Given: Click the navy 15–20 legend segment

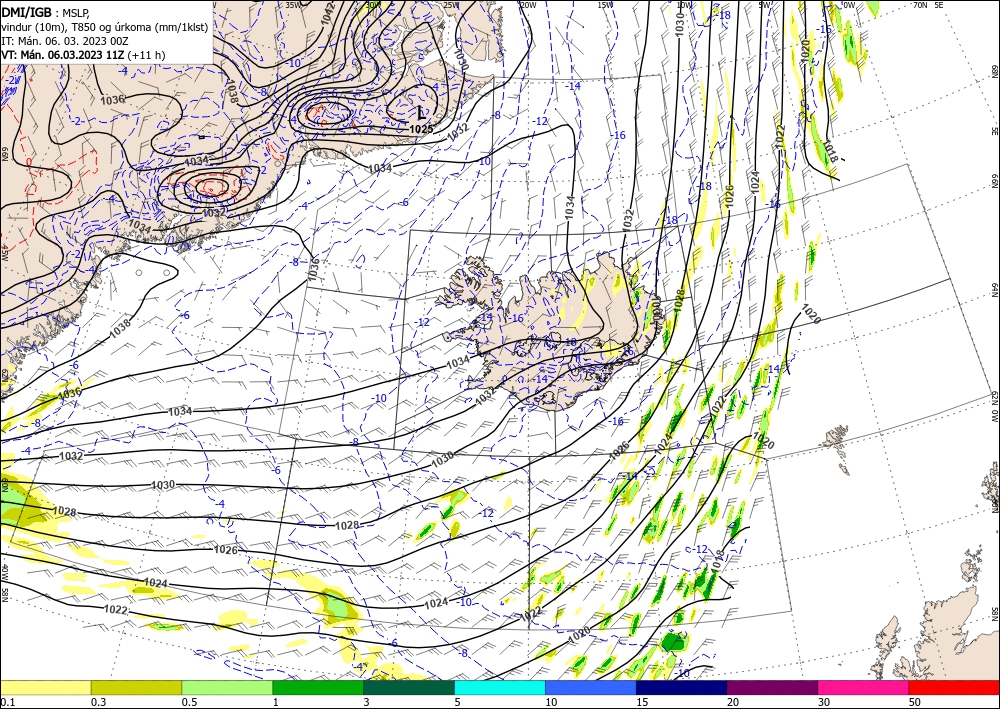Looking at the screenshot, I should click(x=682, y=687).
